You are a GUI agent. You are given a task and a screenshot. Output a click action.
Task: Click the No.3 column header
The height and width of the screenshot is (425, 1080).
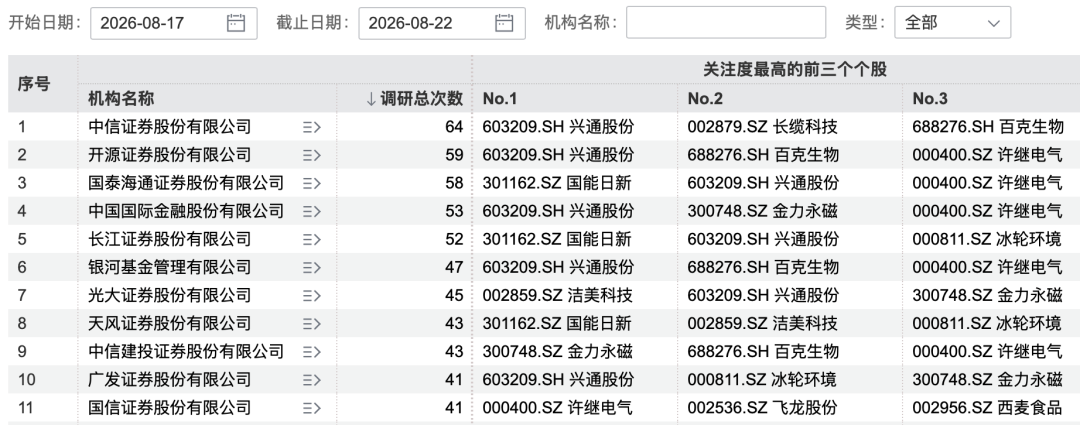click(930, 99)
